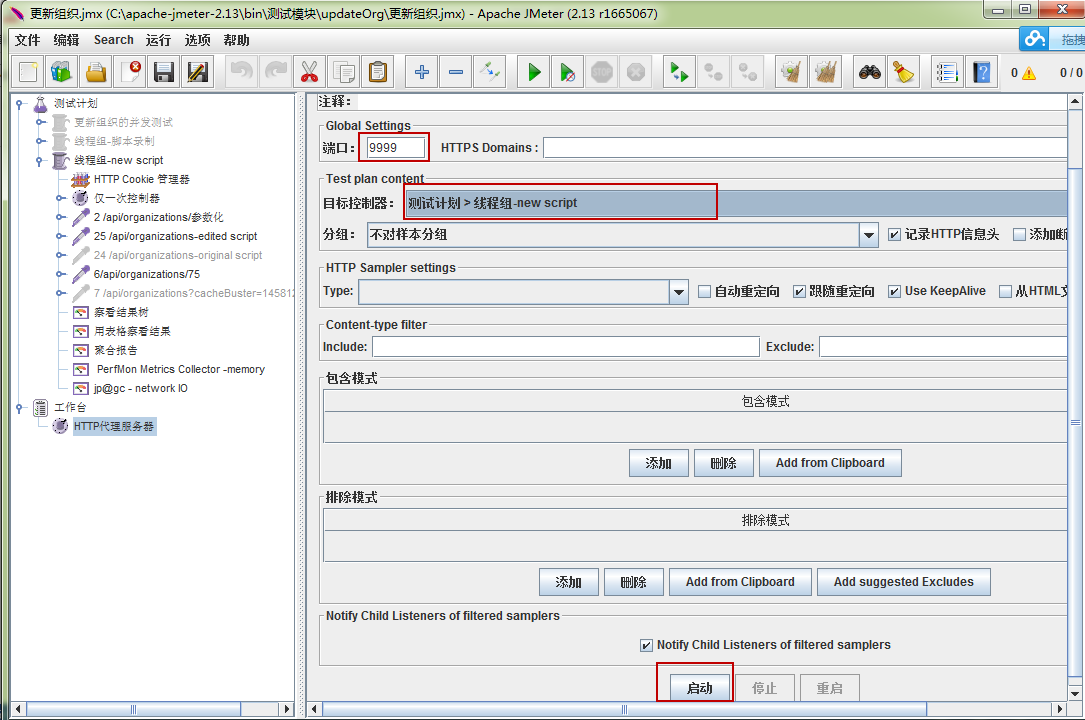This screenshot has width=1085, height=720.
Task: Click the Reset Search brush icon
Action: coord(903,72)
